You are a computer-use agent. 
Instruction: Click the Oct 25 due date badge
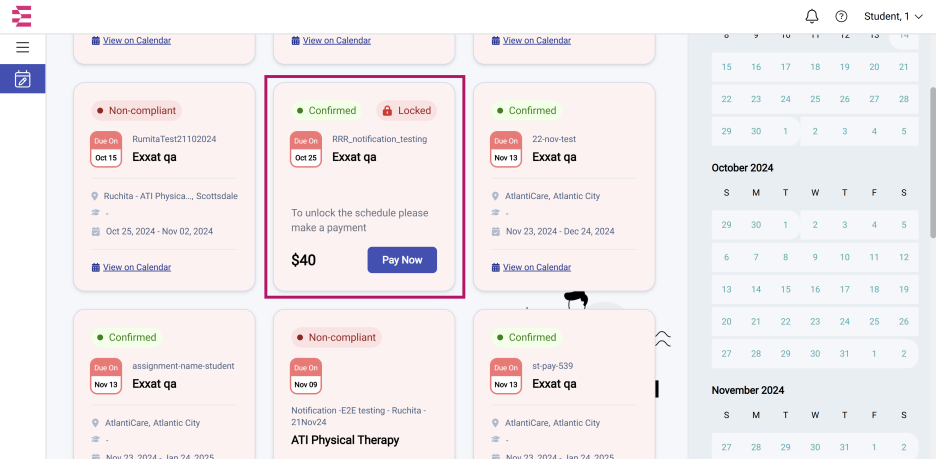[x=306, y=149]
